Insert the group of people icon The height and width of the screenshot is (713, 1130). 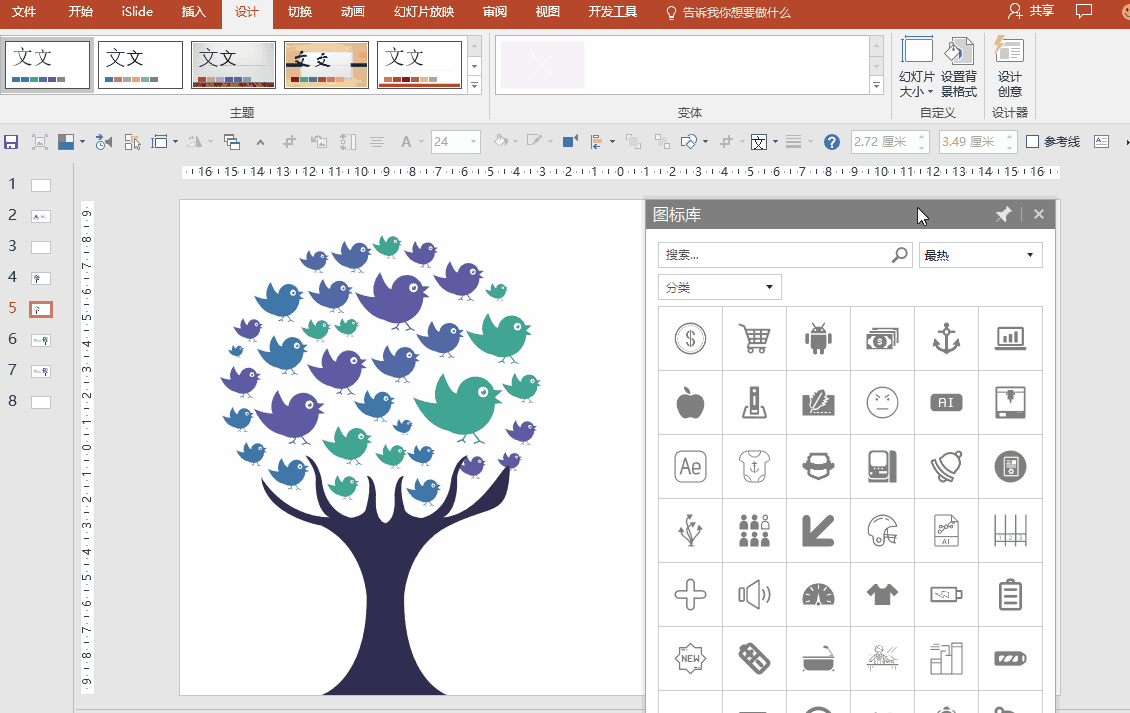755,531
